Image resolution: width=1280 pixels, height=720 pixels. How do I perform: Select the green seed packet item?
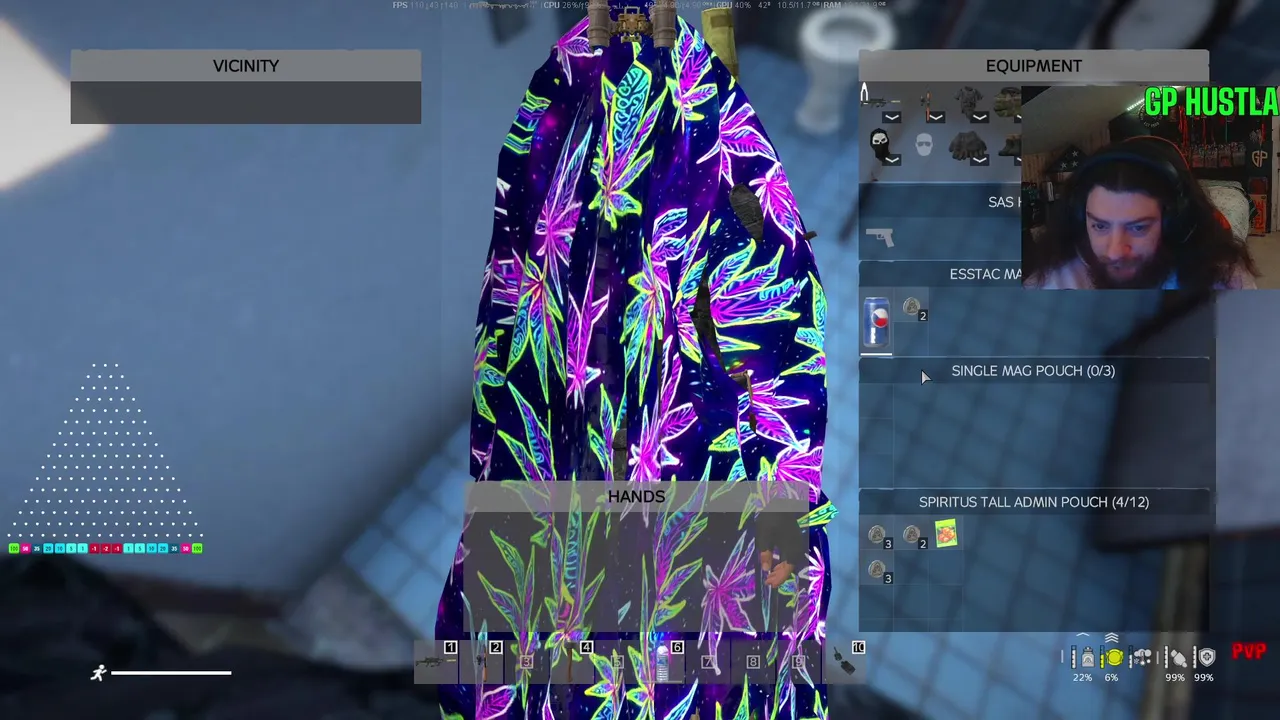coord(946,534)
